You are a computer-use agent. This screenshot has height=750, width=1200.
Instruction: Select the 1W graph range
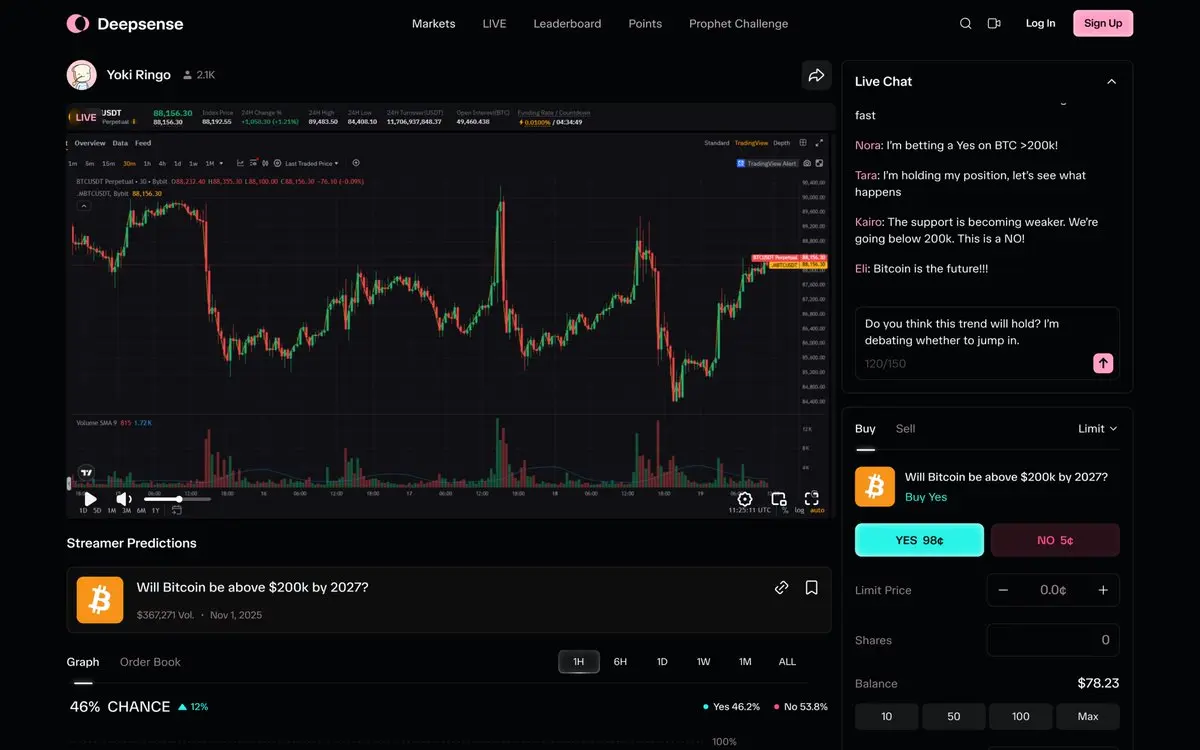pyautogui.click(x=704, y=662)
